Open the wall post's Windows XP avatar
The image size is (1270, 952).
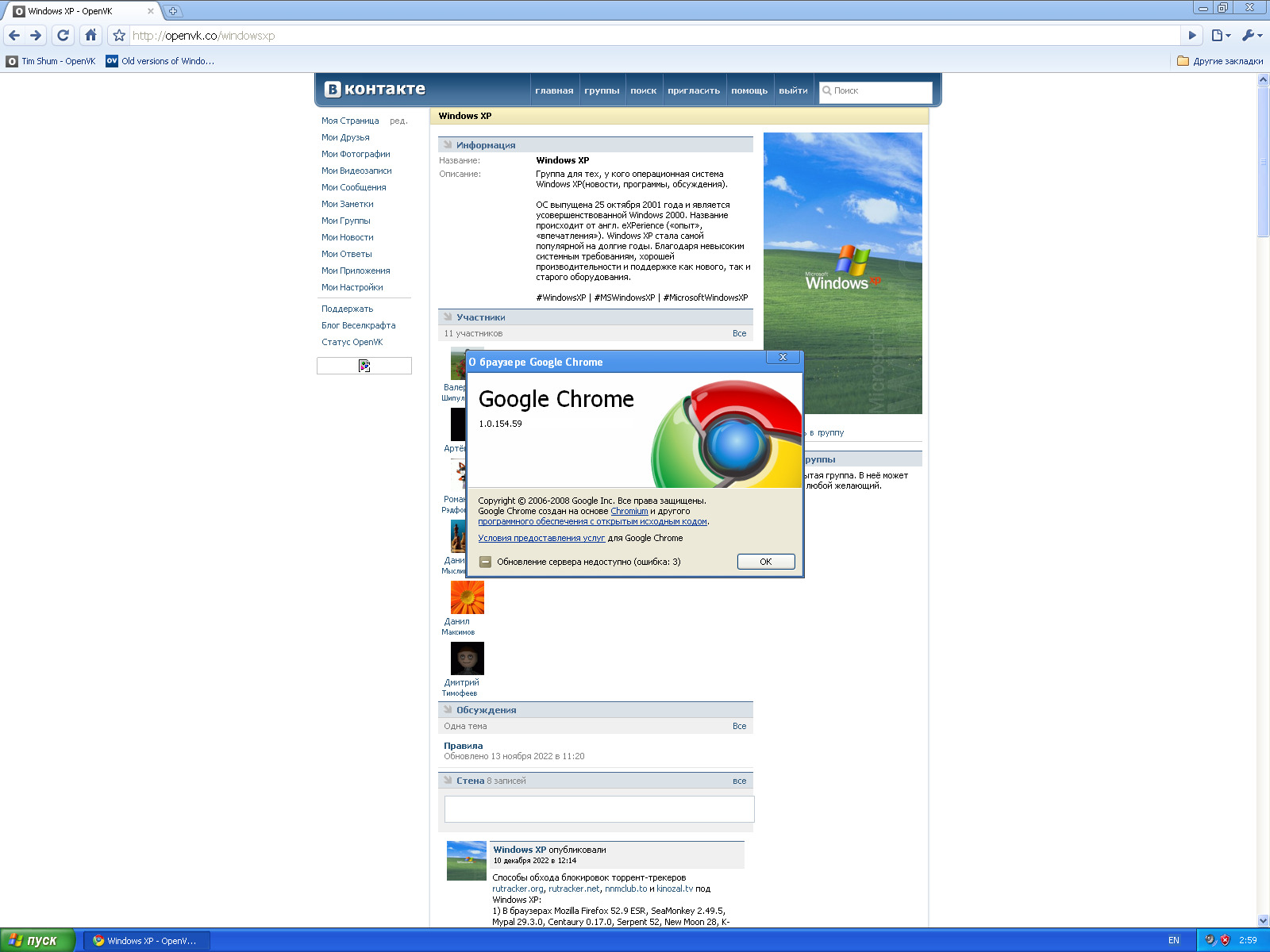point(467,861)
